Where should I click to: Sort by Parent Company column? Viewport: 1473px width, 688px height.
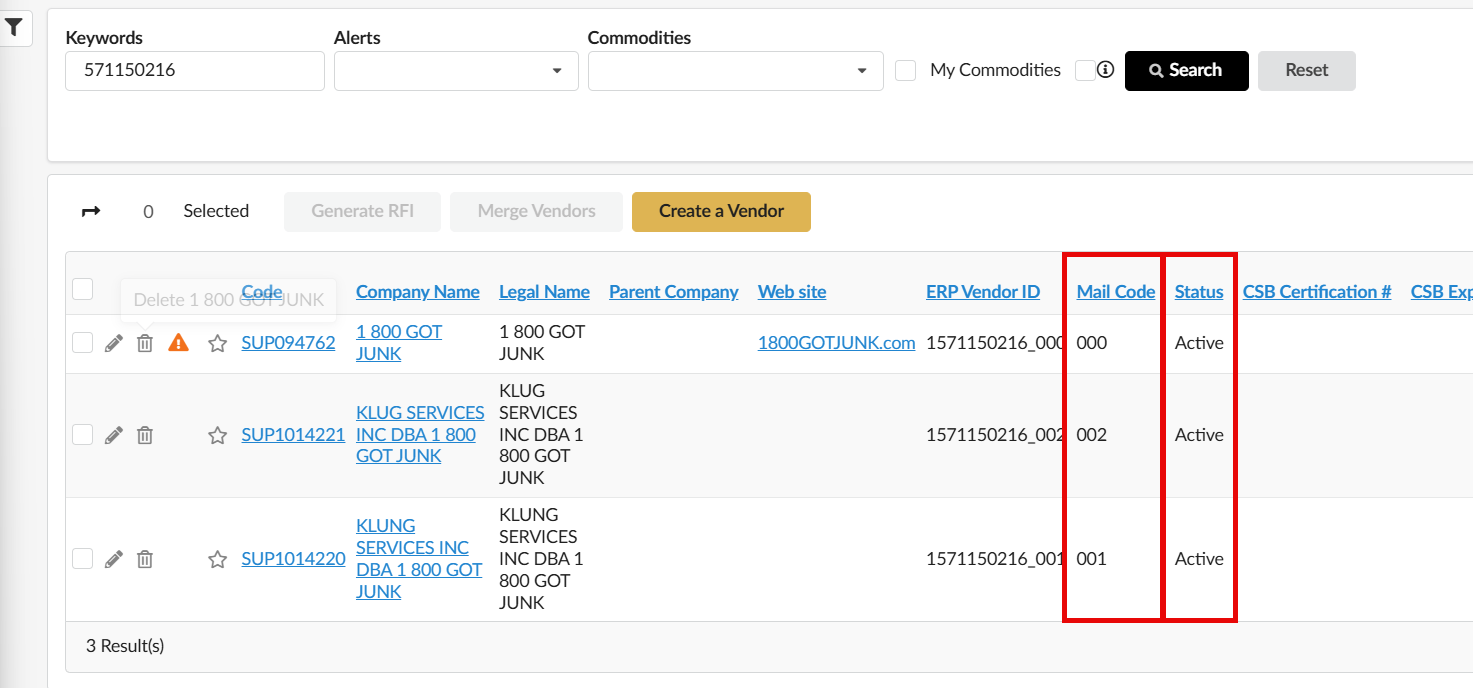[x=673, y=292]
